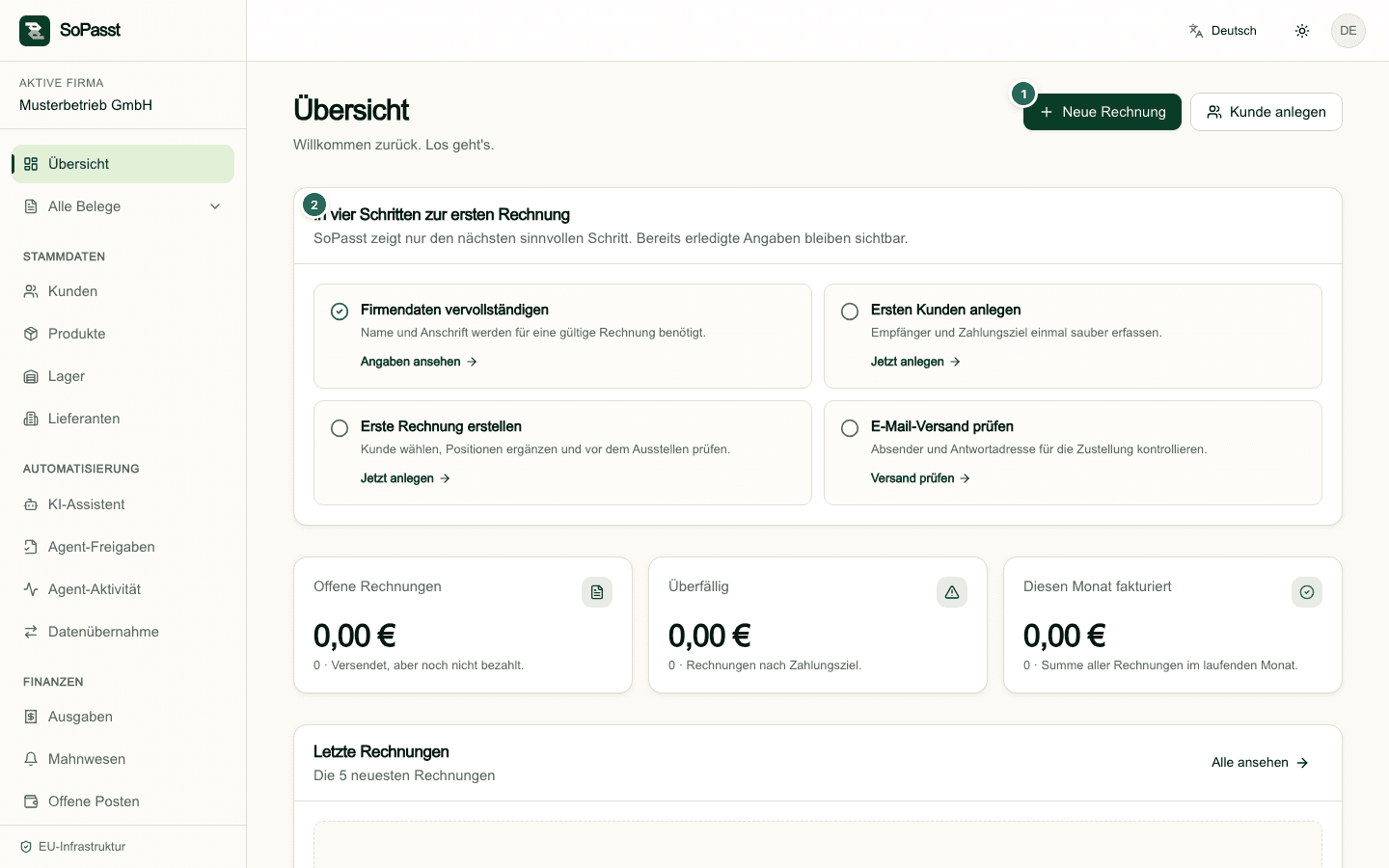This screenshot has width=1389, height=868.
Task: Click Jetzt anlegen under Ersten Kunden anlegen
Action: [915, 362]
